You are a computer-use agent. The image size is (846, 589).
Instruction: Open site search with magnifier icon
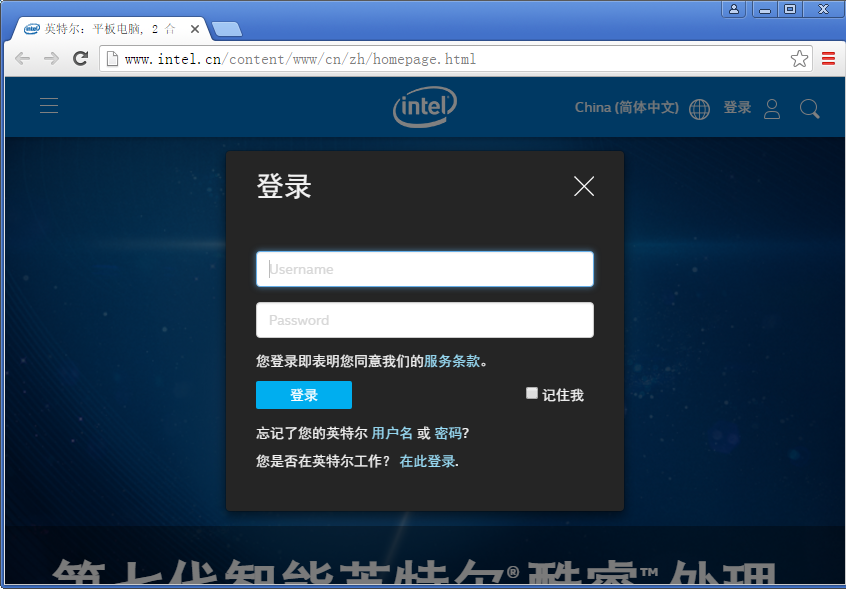click(x=809, y=109)
